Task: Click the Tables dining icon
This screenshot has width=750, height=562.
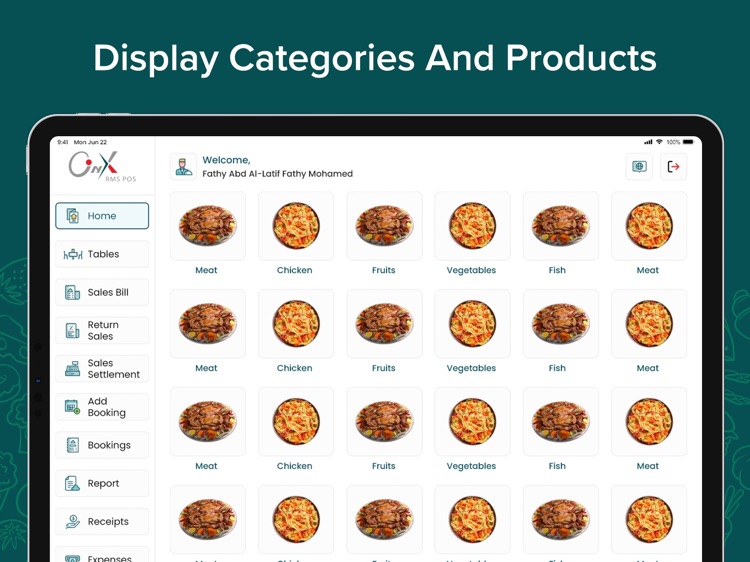Action: click(x=73, y=254)
